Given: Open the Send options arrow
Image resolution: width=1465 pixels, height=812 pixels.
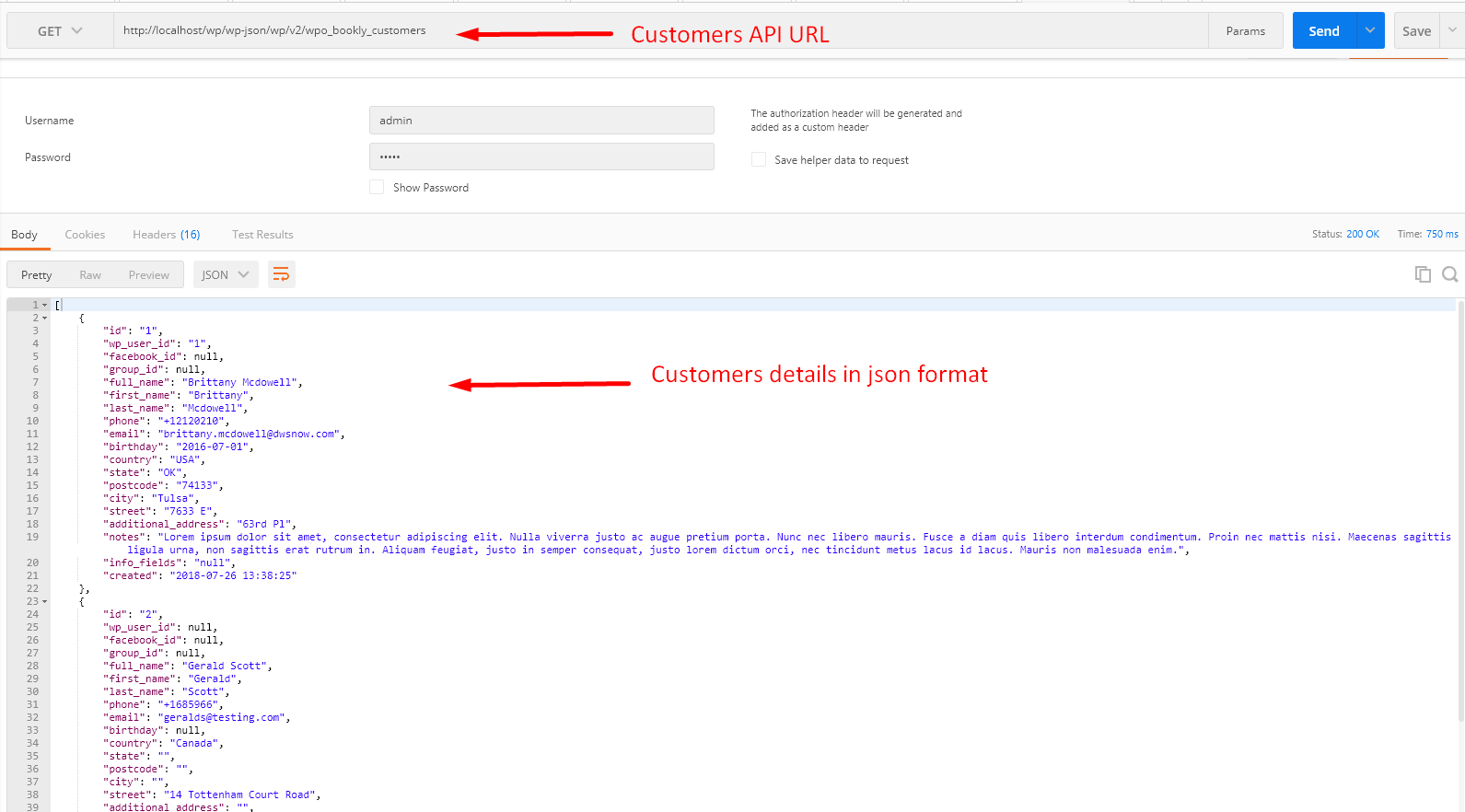Looking at the screenshot, I should click(1370, 31).
